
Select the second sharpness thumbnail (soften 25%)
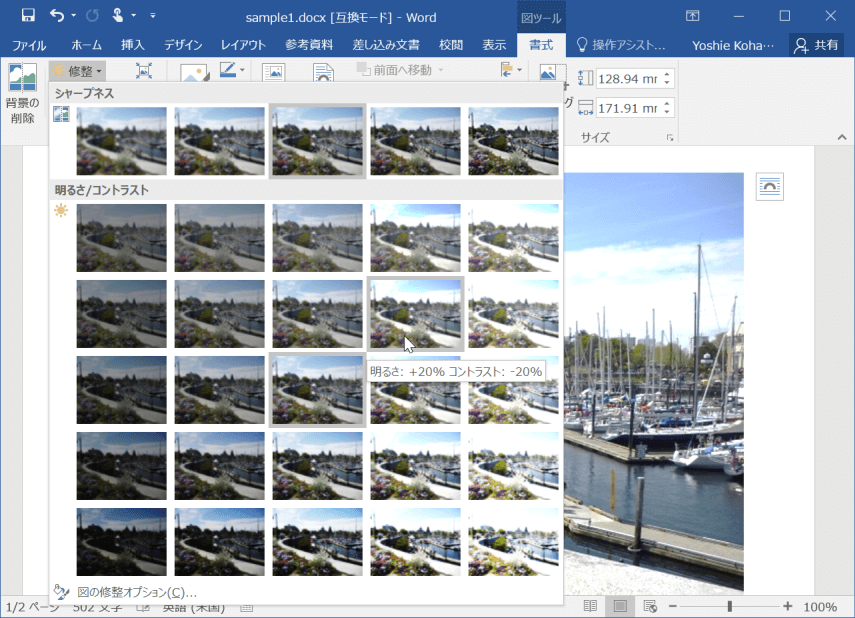pos(219,141)
